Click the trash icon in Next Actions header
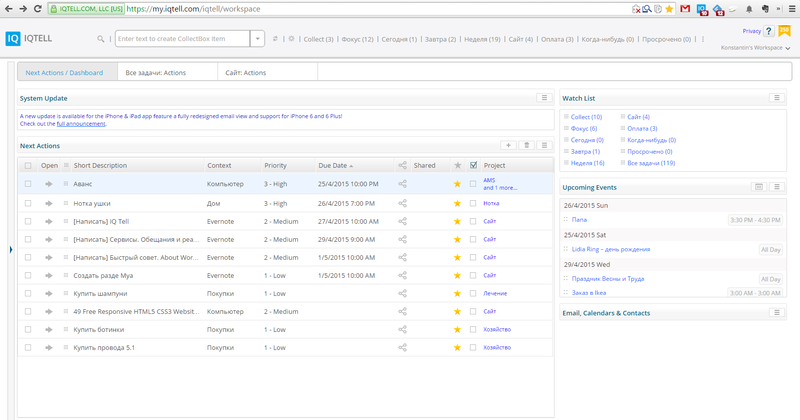The width and height of the screenshot is (800, 420). click(x=527, y=146)
